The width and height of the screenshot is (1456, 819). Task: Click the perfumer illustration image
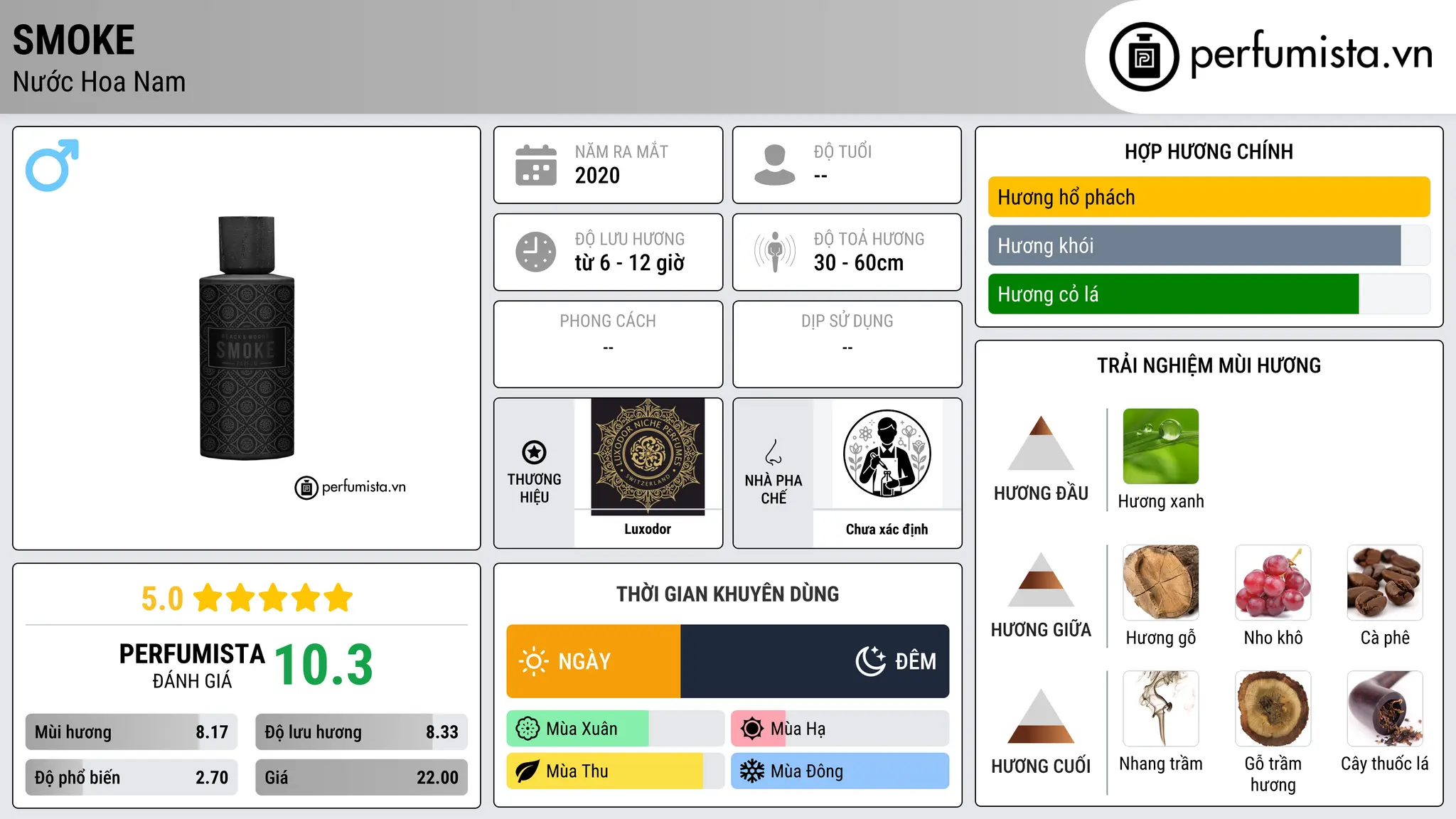[887, 454]
